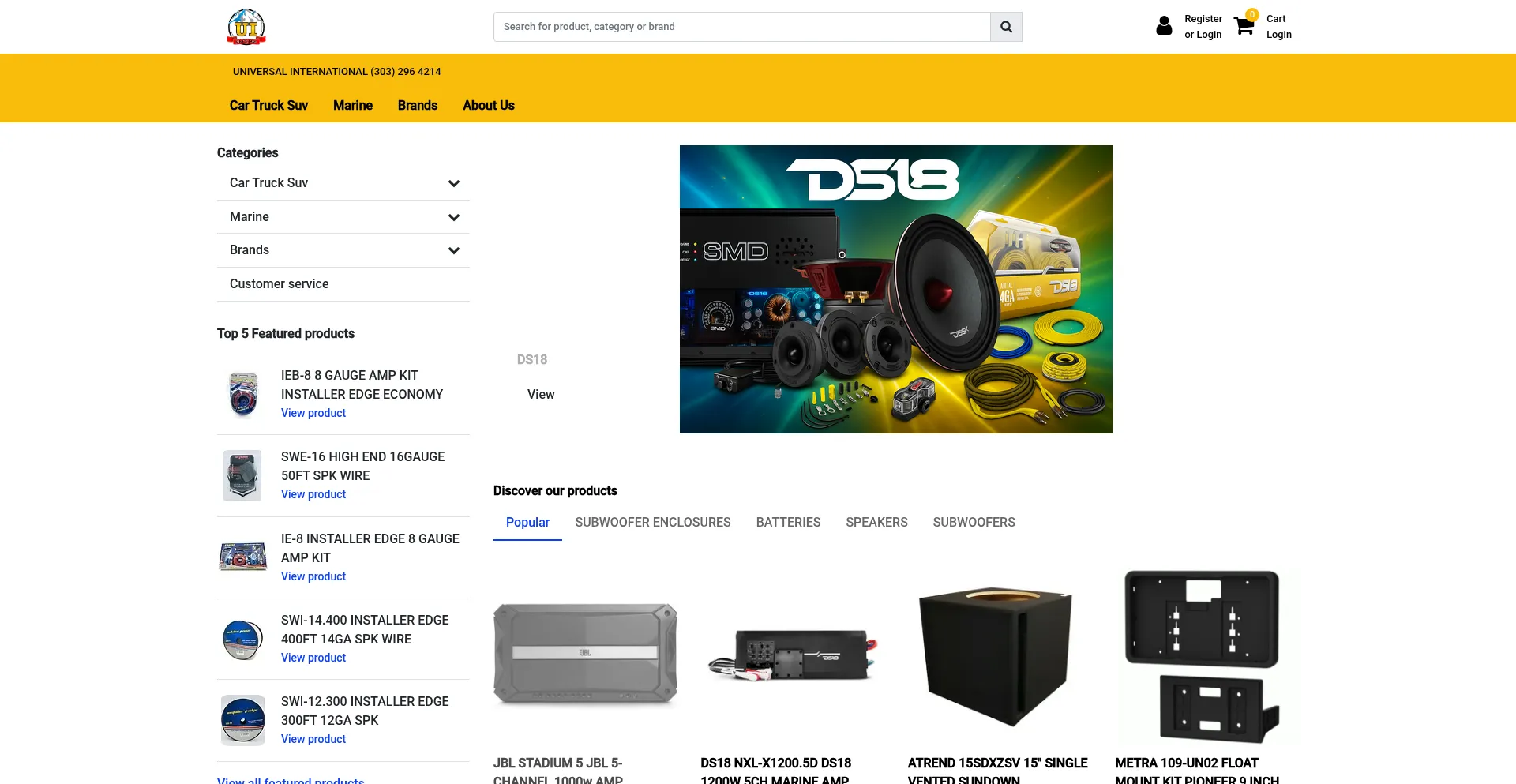View product SWI-14.400 400FT 14GA
Image resolution: width=1516 pixels, height=784 pixels.
tap(313, 658)
